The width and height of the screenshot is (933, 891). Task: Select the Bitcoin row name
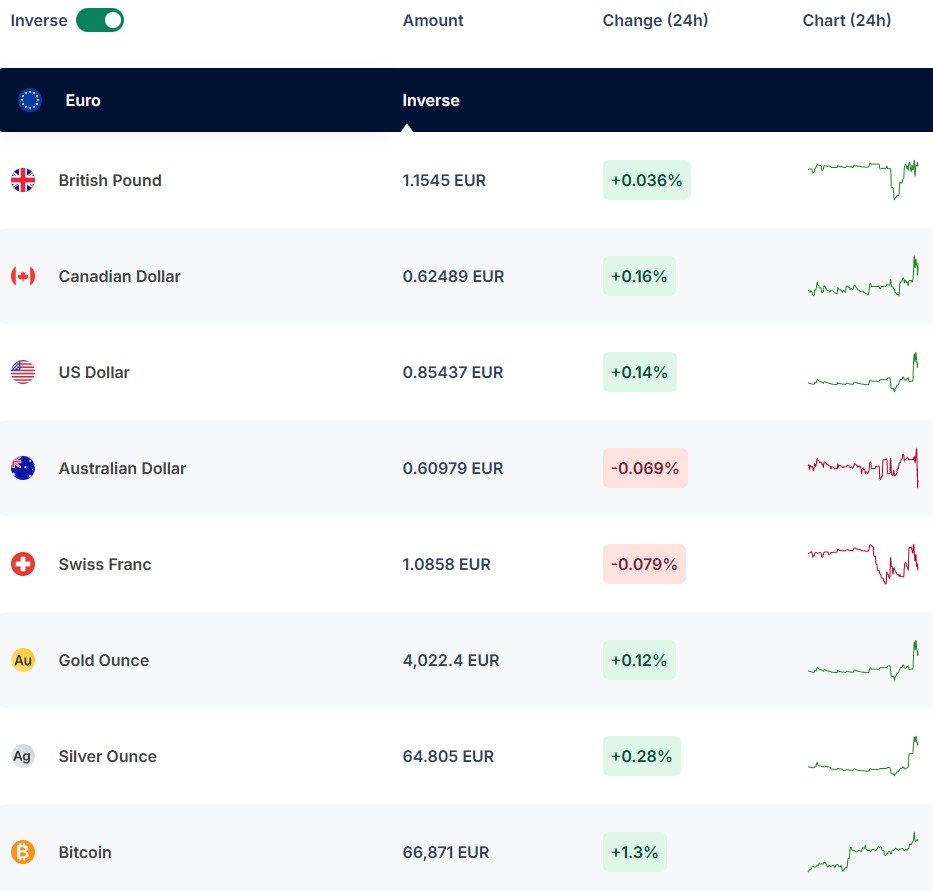(85, 852)
